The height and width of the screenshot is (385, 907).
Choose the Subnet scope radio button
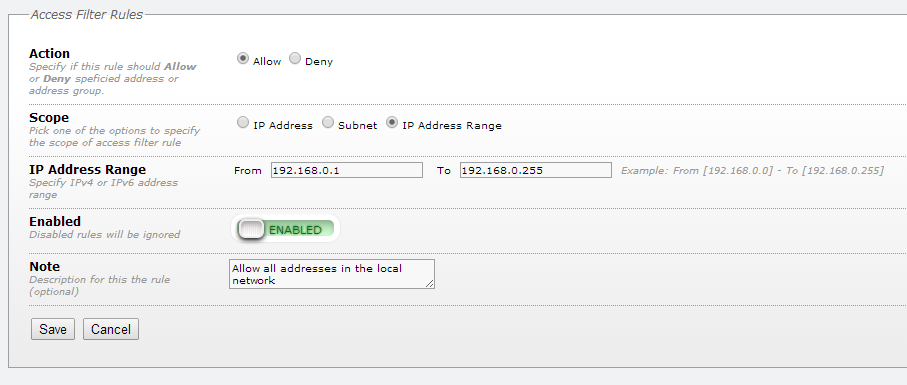328,123
